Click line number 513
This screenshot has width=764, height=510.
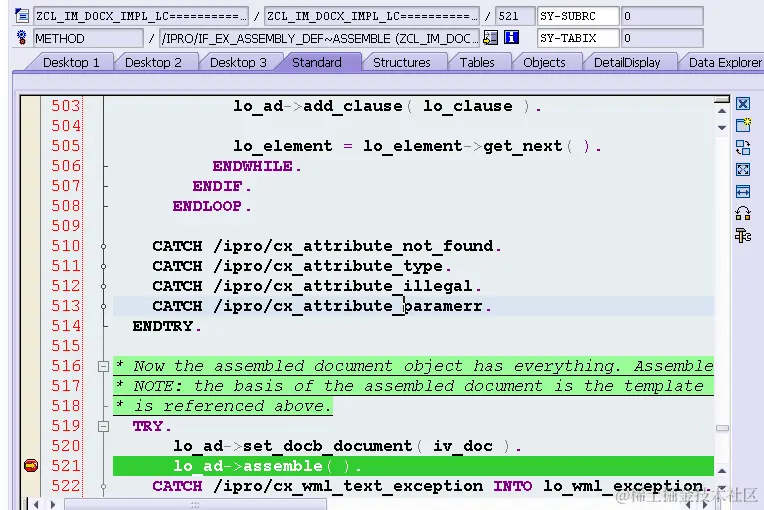pyautogui.click(x=66, y=306)
